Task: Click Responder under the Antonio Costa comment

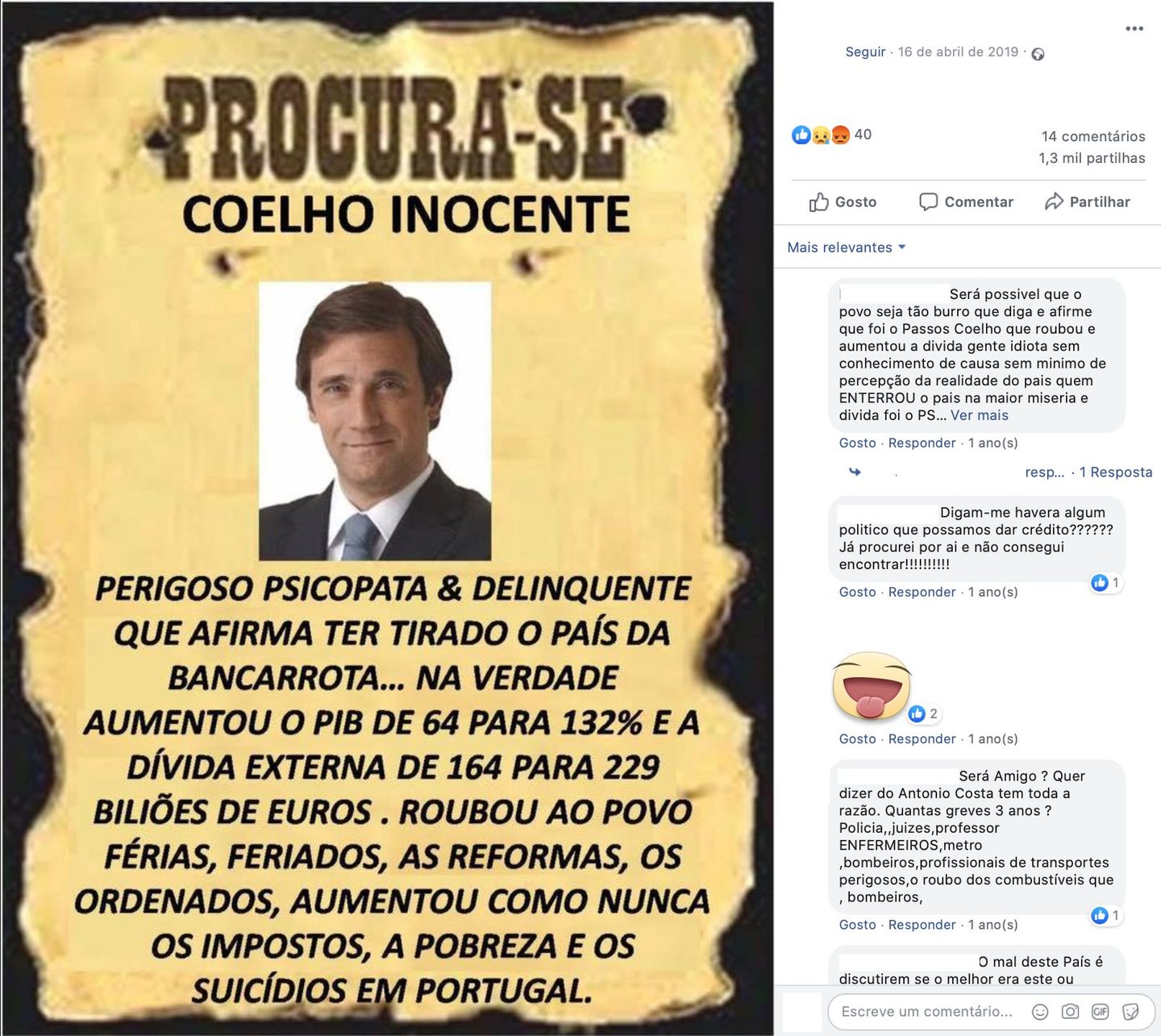Action: pyautogui.click(x=922, y=925)
